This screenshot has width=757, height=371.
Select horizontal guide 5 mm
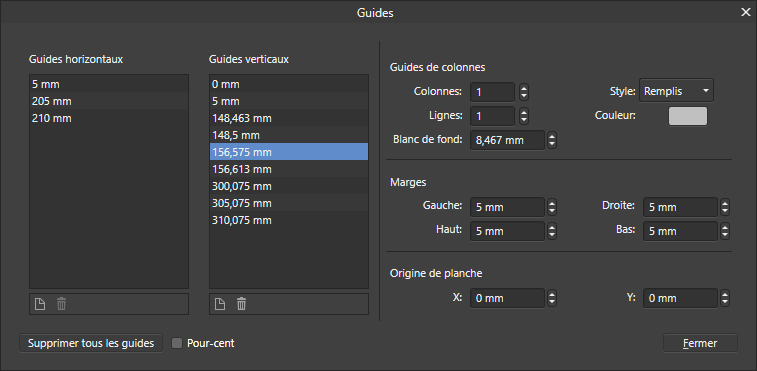[x=109, y=84]
